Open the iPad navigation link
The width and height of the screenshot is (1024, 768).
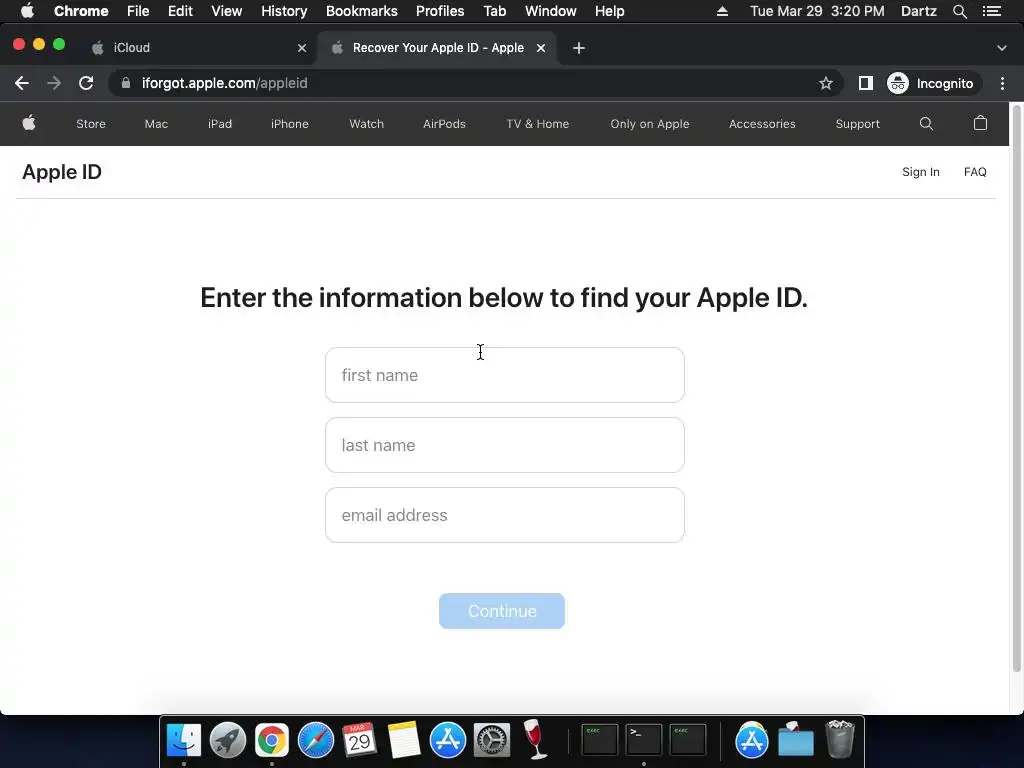(x=220, y=123)
